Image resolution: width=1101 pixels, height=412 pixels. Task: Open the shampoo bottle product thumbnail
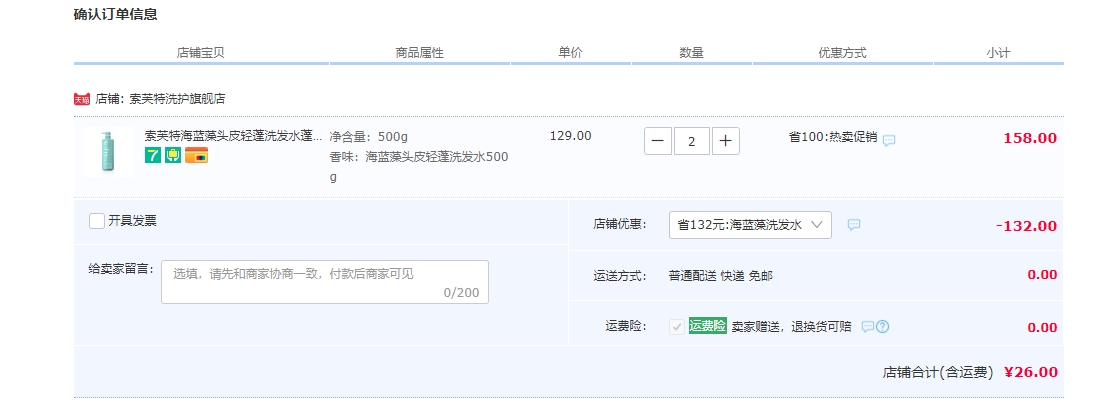tap(109, 152)
